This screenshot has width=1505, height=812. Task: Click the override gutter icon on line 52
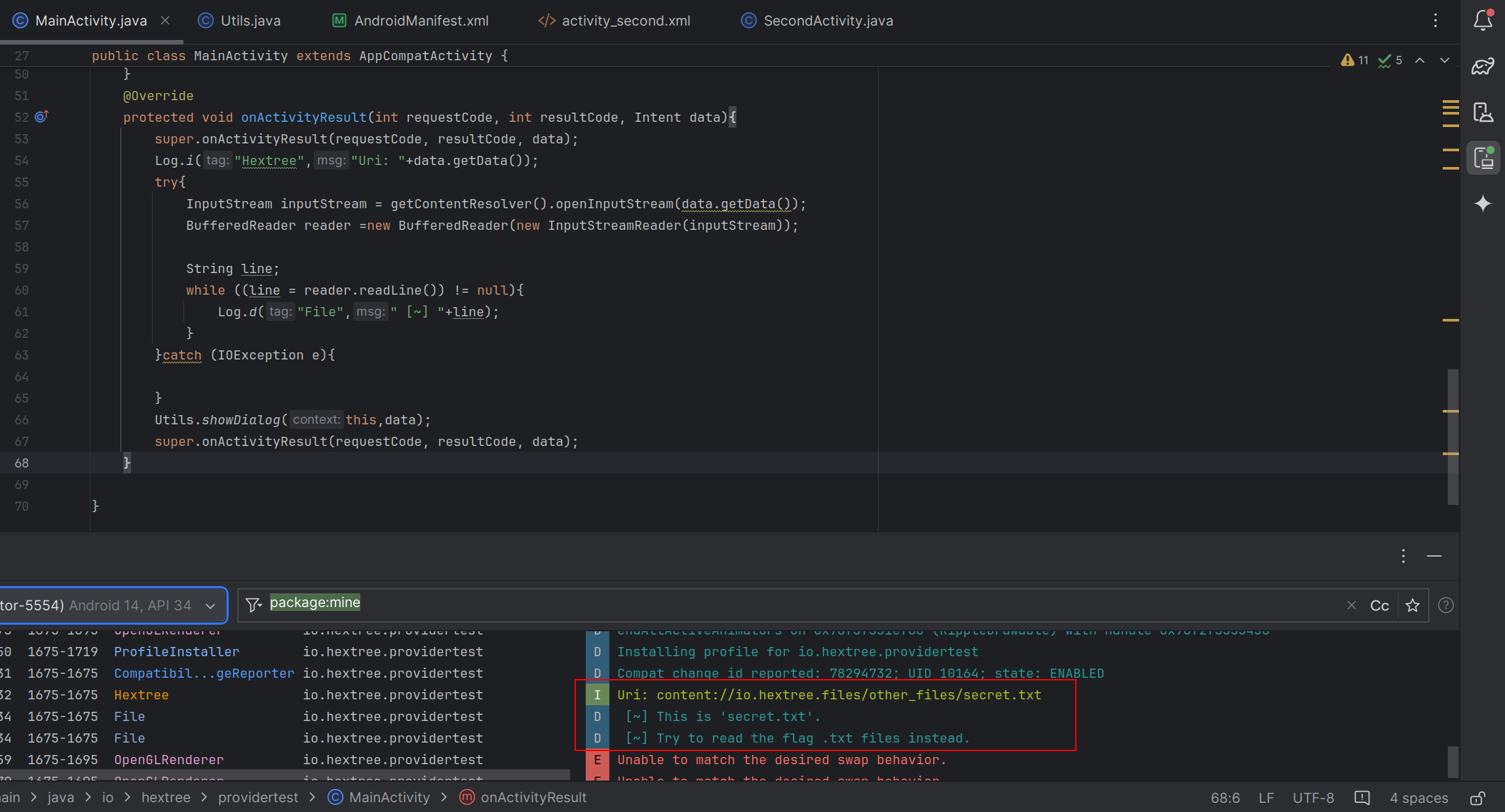pyautogui.click(x=41, y=117)
